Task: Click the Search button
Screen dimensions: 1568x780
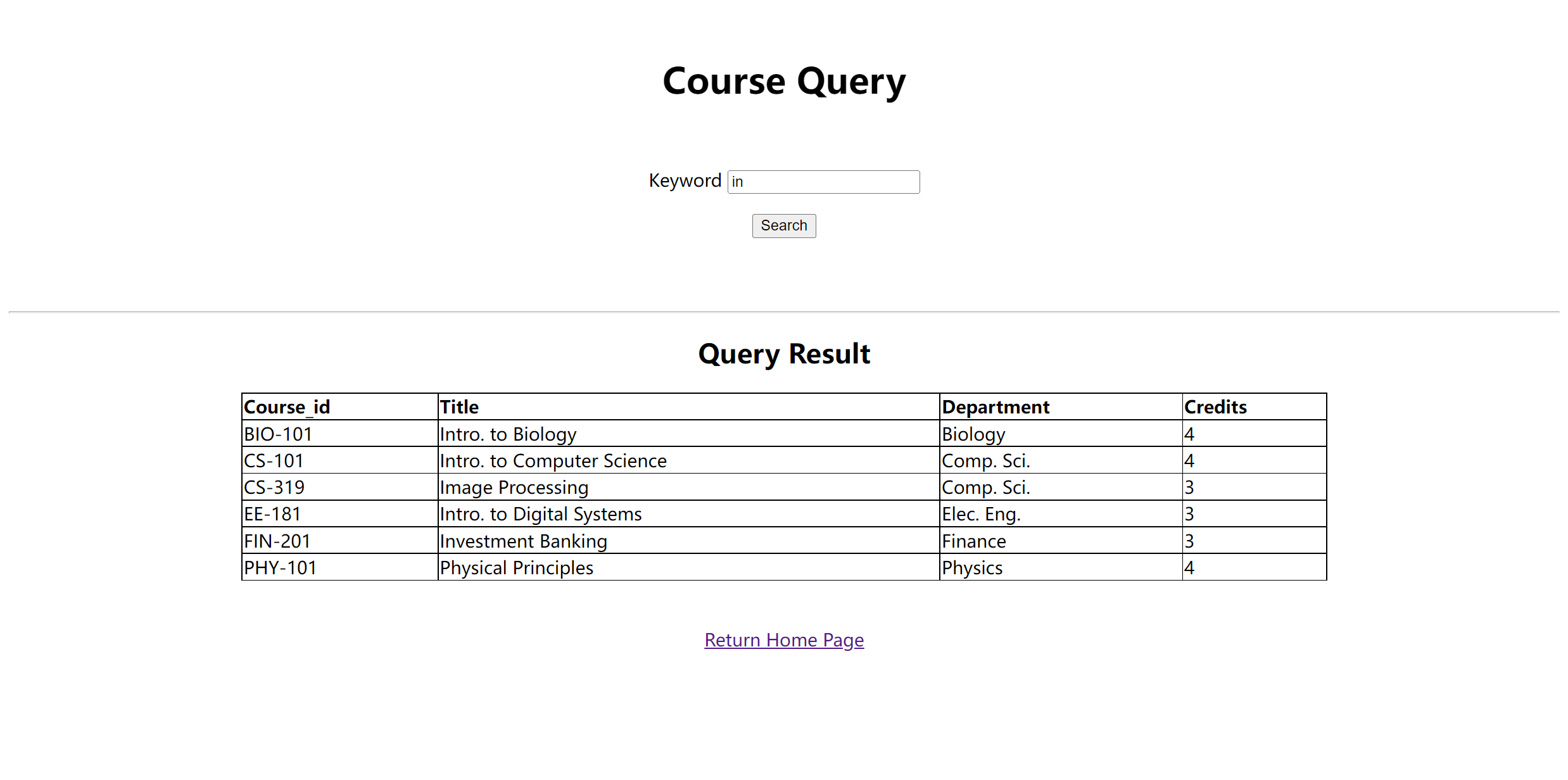Action: click(783, 226)
